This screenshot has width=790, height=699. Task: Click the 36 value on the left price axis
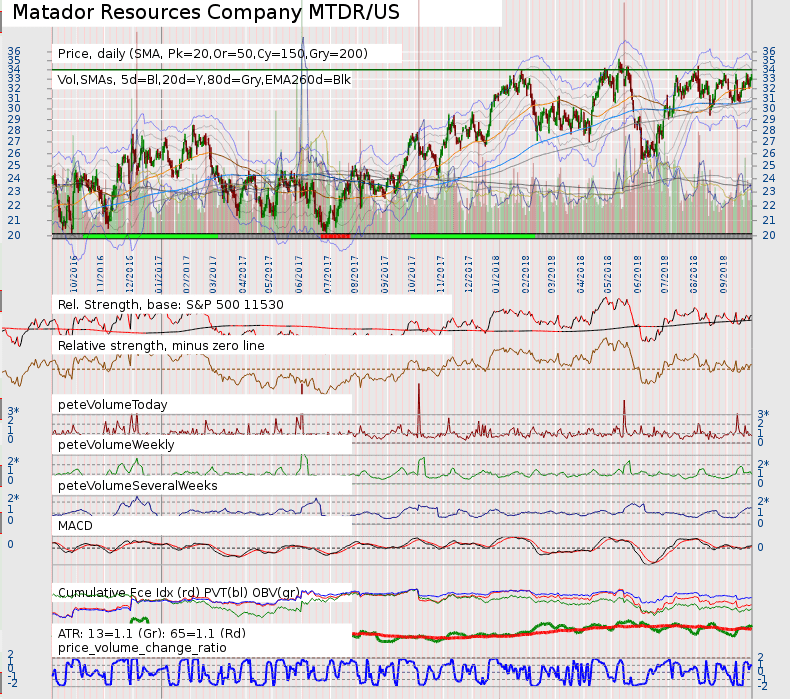tap(14, 51)
